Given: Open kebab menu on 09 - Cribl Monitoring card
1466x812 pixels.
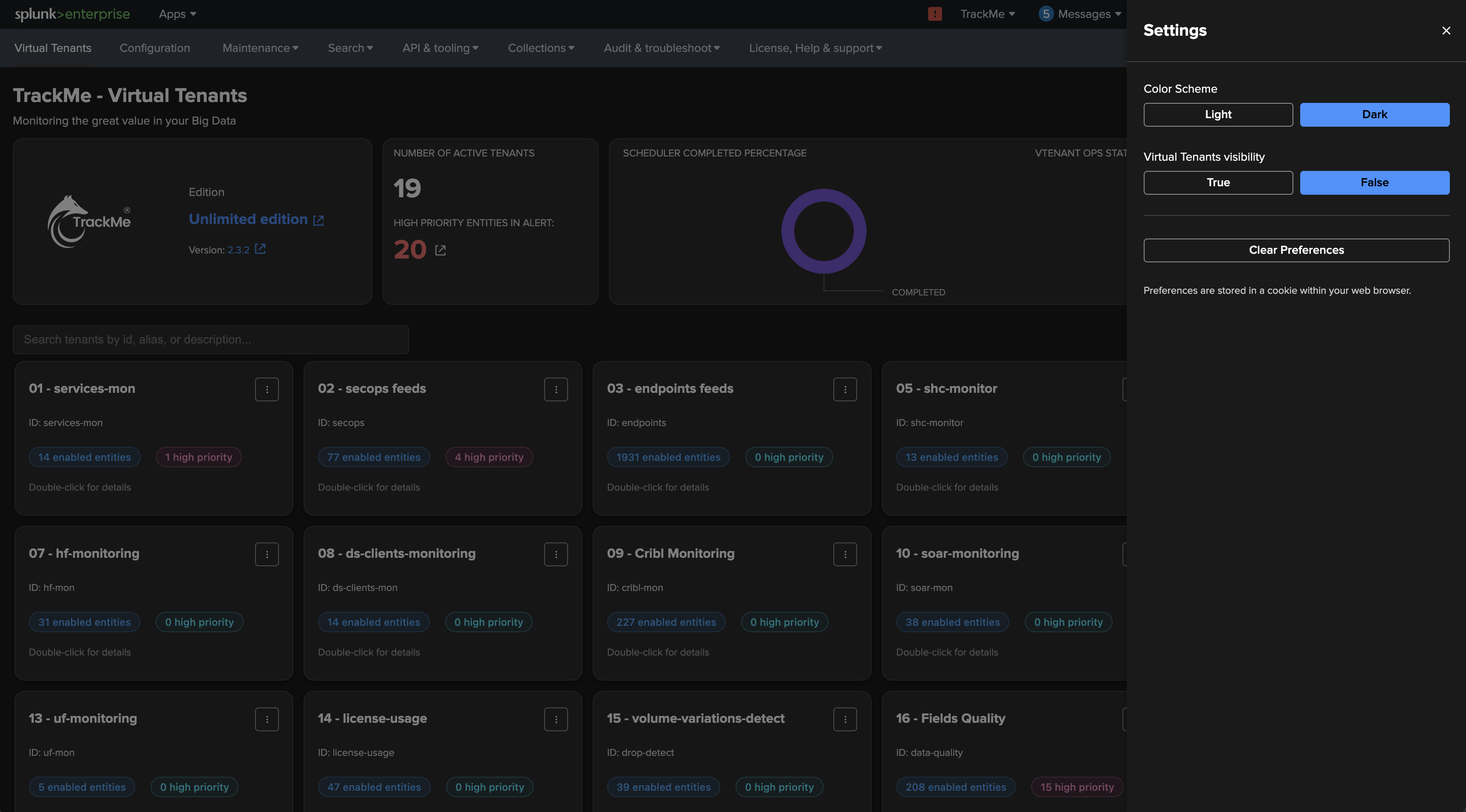Looking at the screenshot, I should (844, 554).
